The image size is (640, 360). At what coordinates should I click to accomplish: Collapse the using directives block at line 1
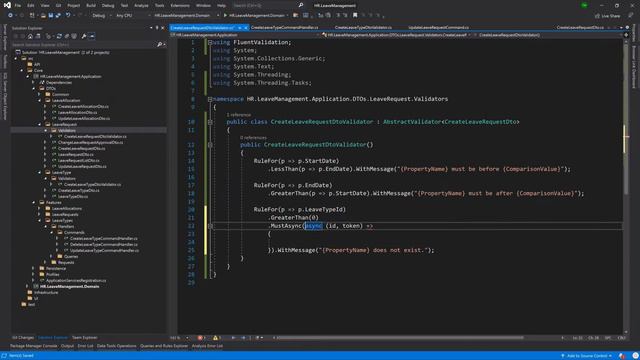(x=210, y=42)
